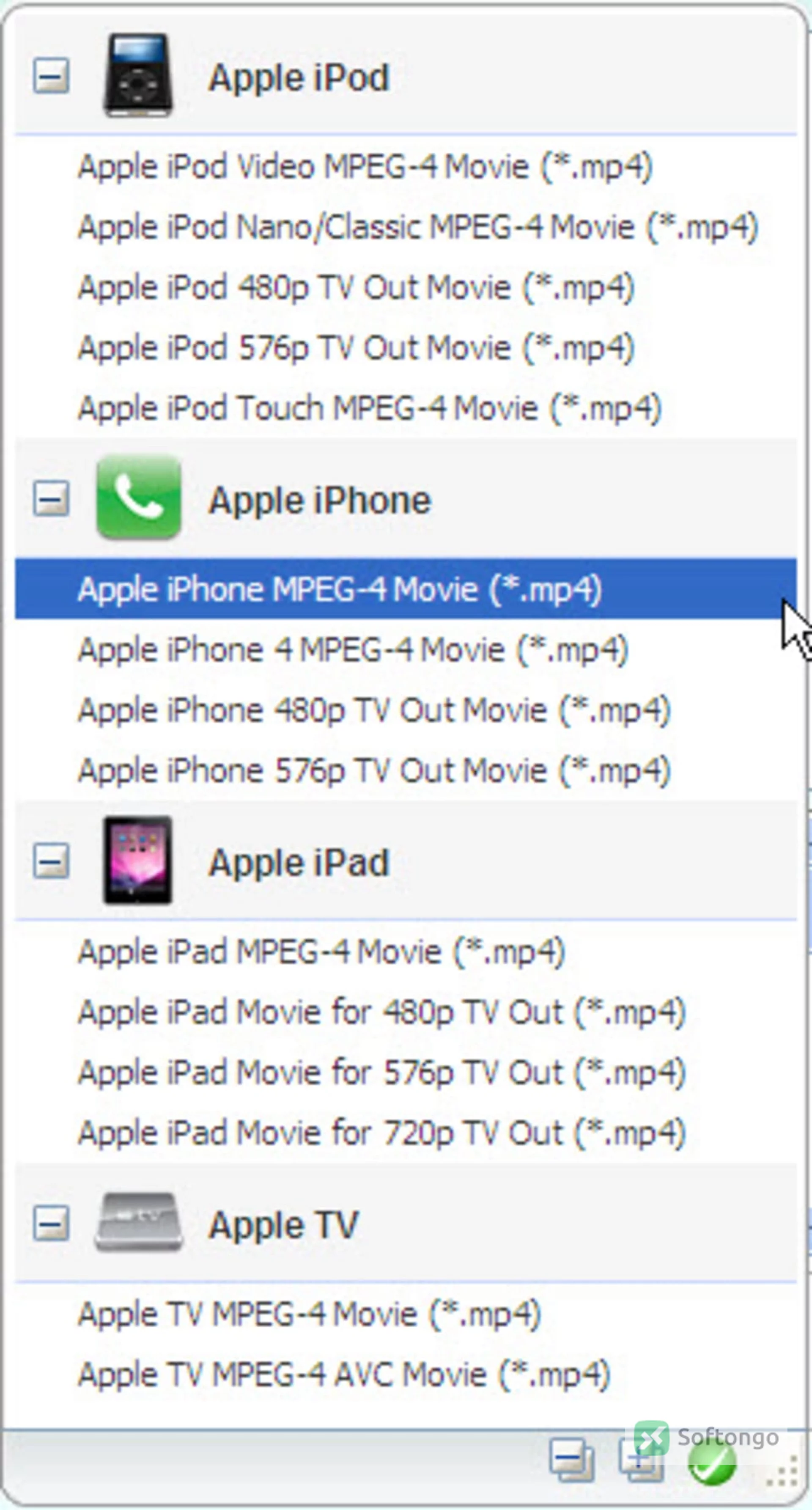Choose Apple iPod 480p TV Out Movie
The height and width of the screenshot is (1510, 812).
(406, 287)
